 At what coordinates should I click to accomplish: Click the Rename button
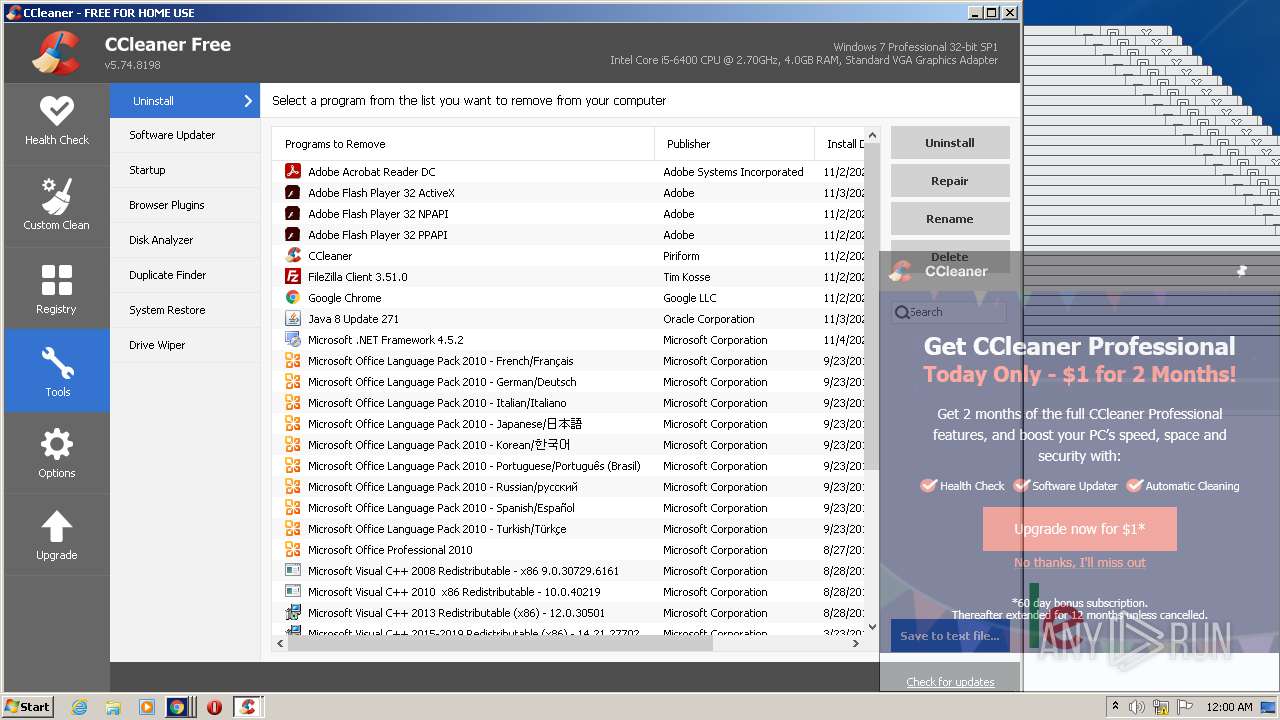pyautogui.click(x=949, y=218)
